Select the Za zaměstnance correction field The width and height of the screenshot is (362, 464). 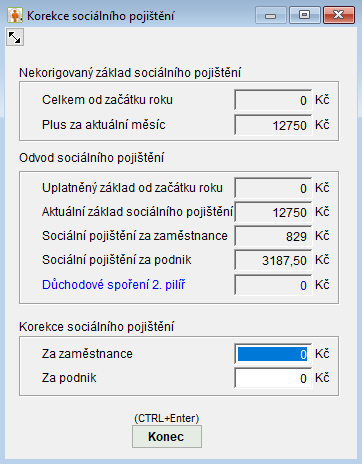[273, 354]
